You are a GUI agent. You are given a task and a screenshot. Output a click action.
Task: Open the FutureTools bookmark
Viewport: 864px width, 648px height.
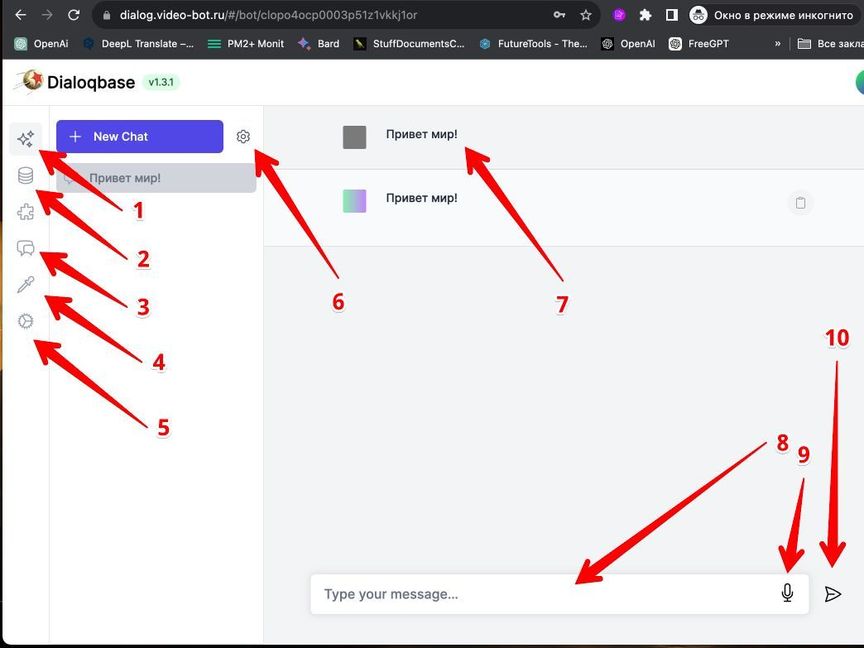pos(533,44)
